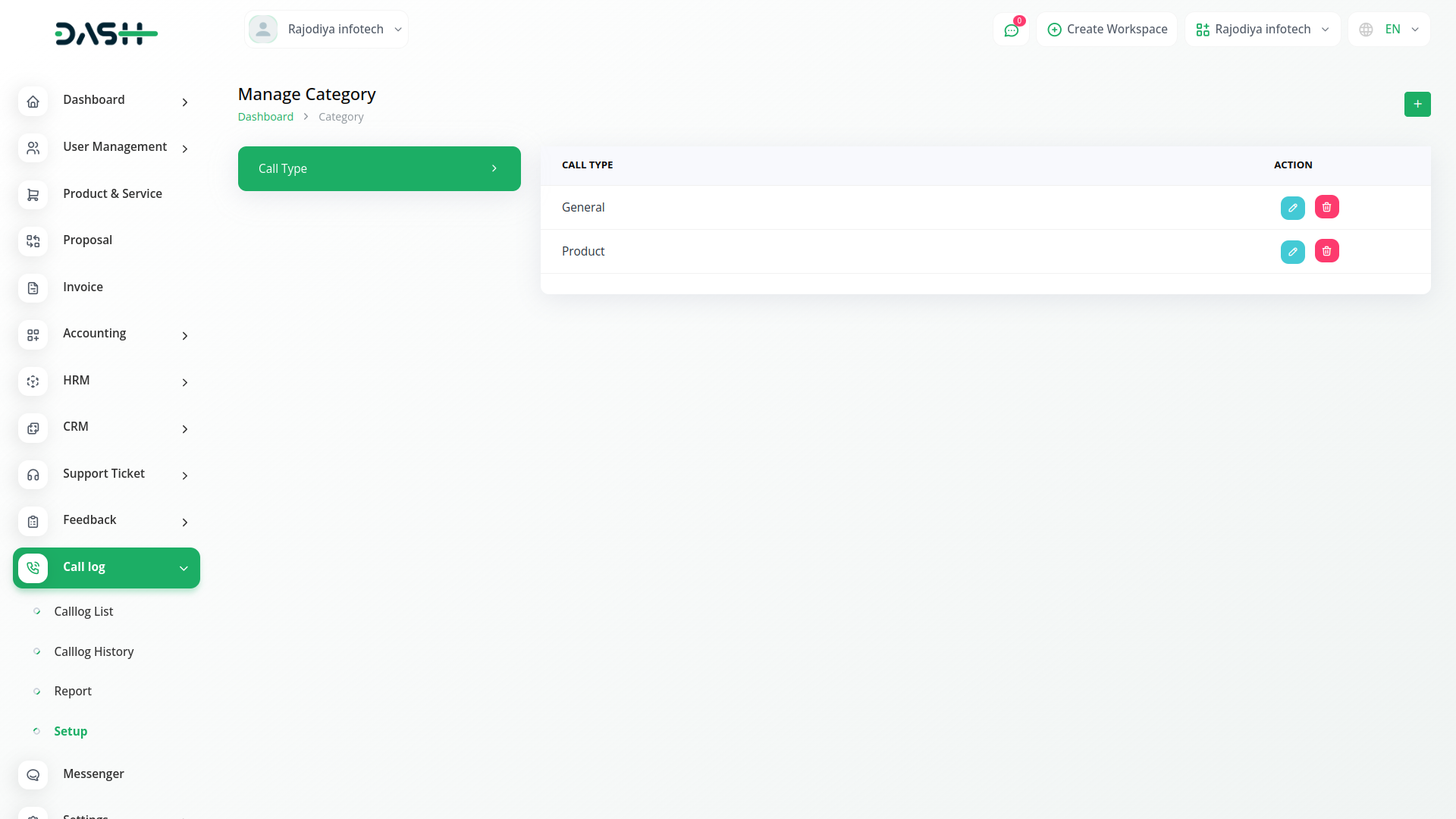Viewport: 1456px width, 819px height.
Task: Follow the Dashboard breadcrumb link
Action: [x=265, y=117]
